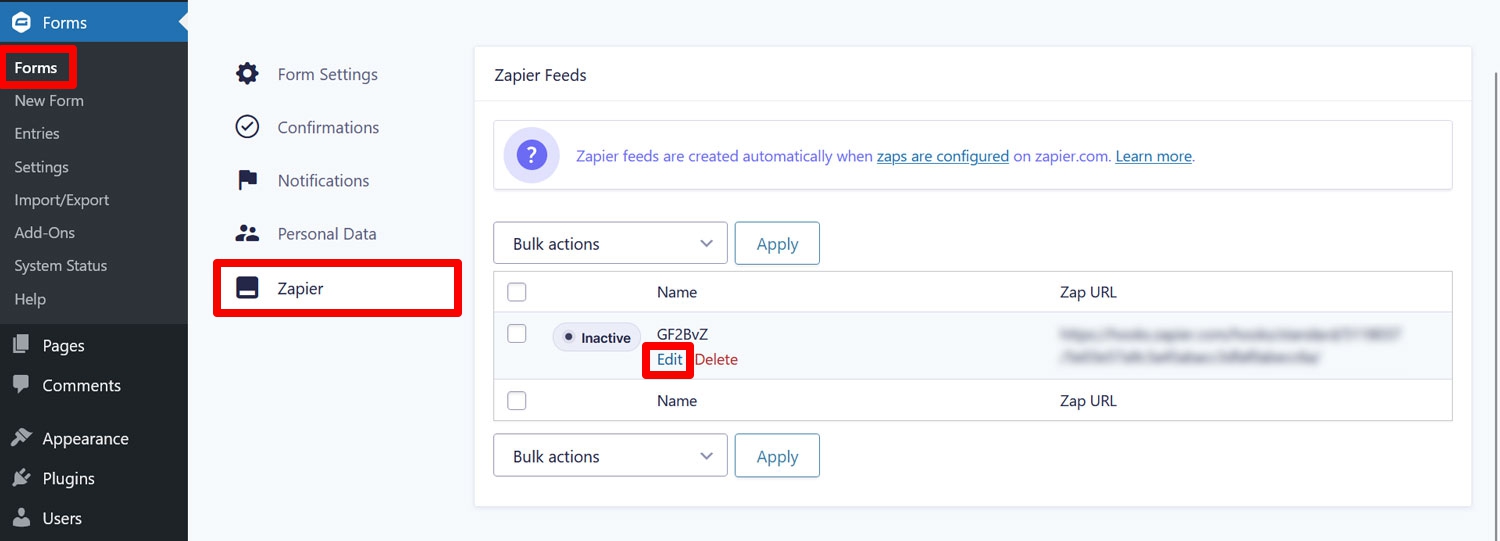Screen dimensions: 1500x541
Task: Toggle the Inactive status on GF2BvZ feed
Action: coord(597,337)
